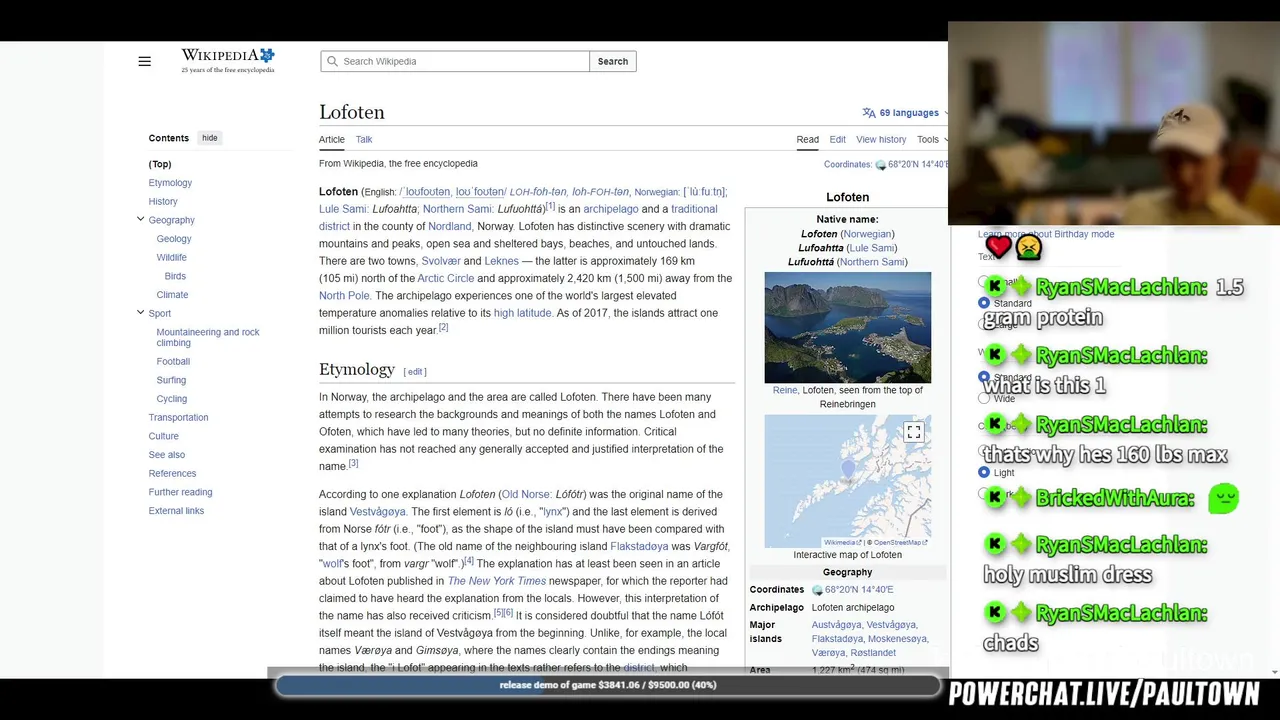Click the Search button

point(613,61)
